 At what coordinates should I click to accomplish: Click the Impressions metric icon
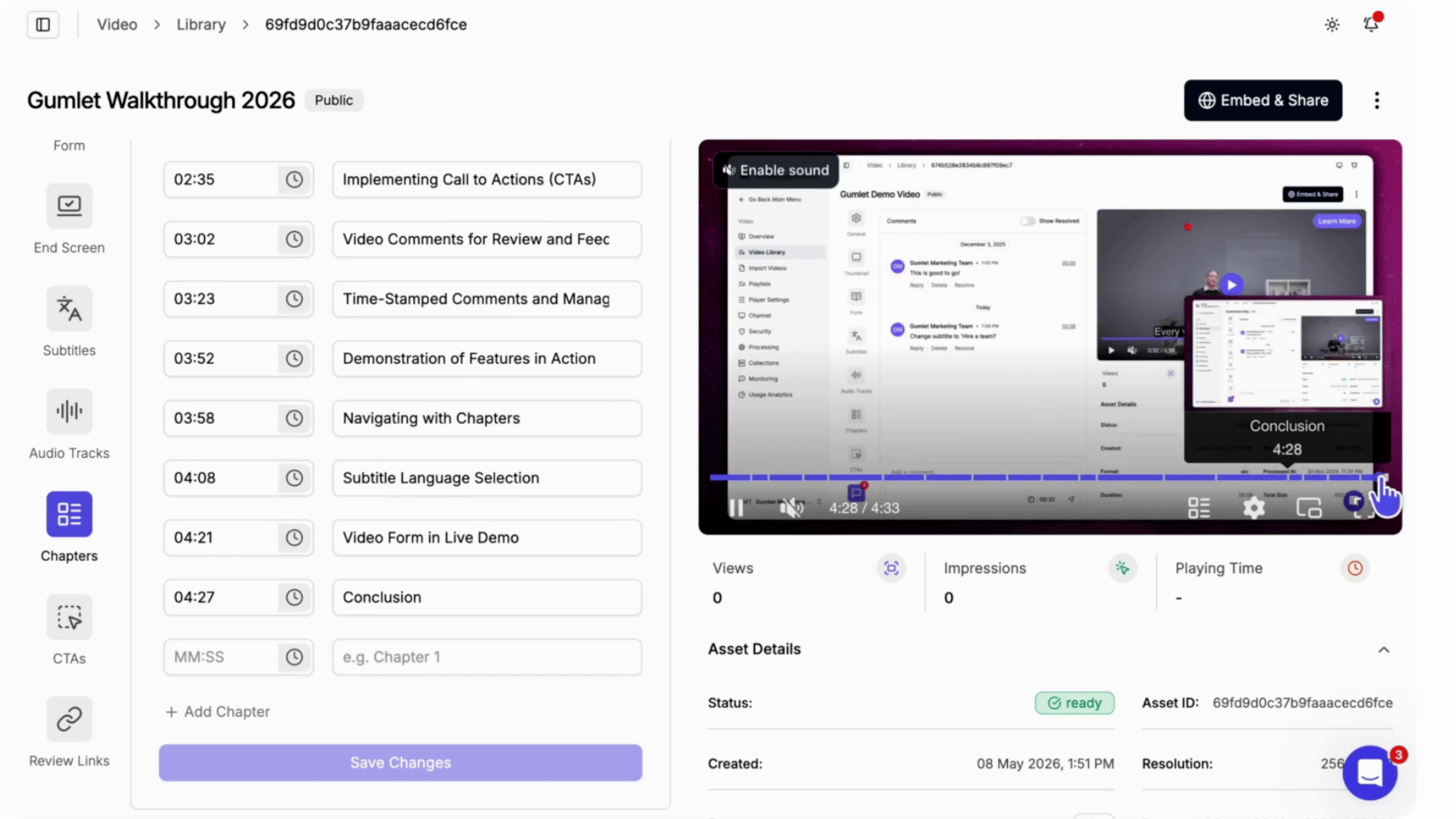pos(1123,568)
